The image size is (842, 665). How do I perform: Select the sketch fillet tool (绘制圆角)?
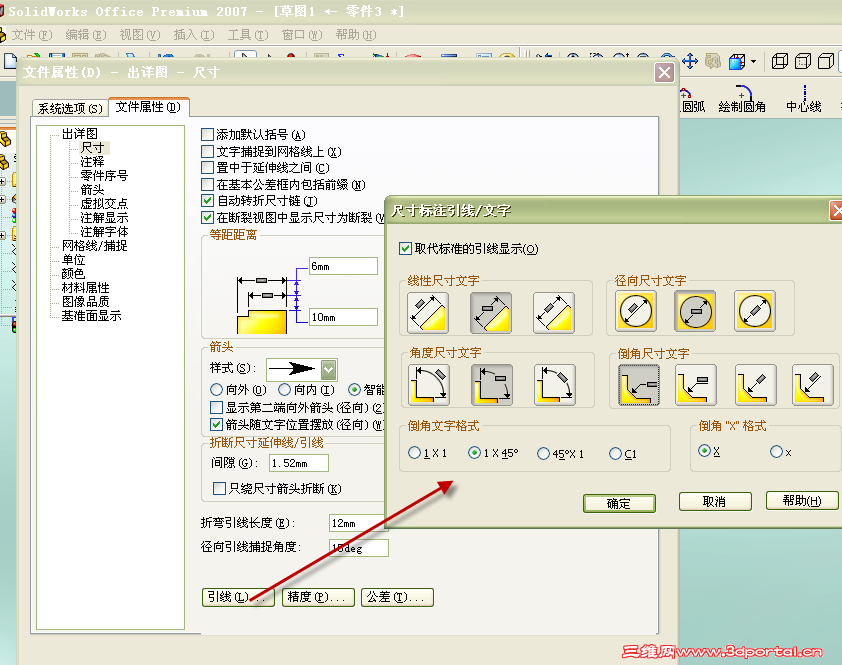742,99
